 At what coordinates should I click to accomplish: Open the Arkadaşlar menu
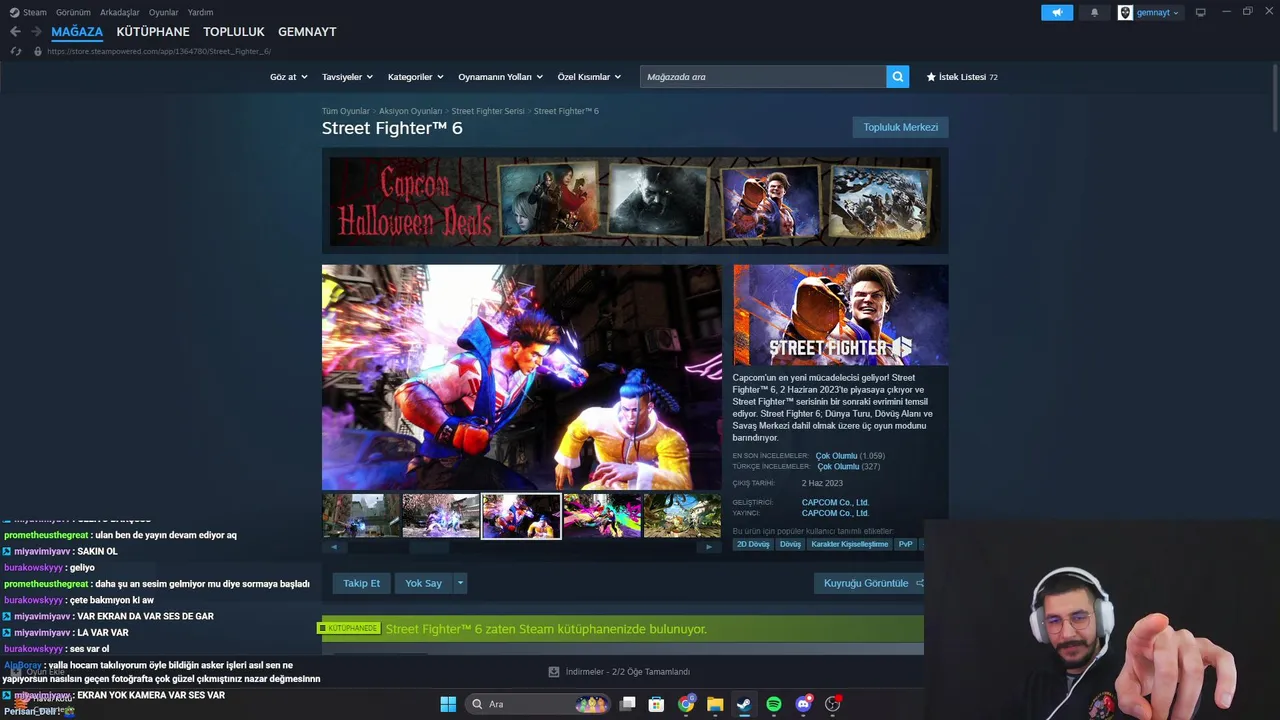coord(120,13)
